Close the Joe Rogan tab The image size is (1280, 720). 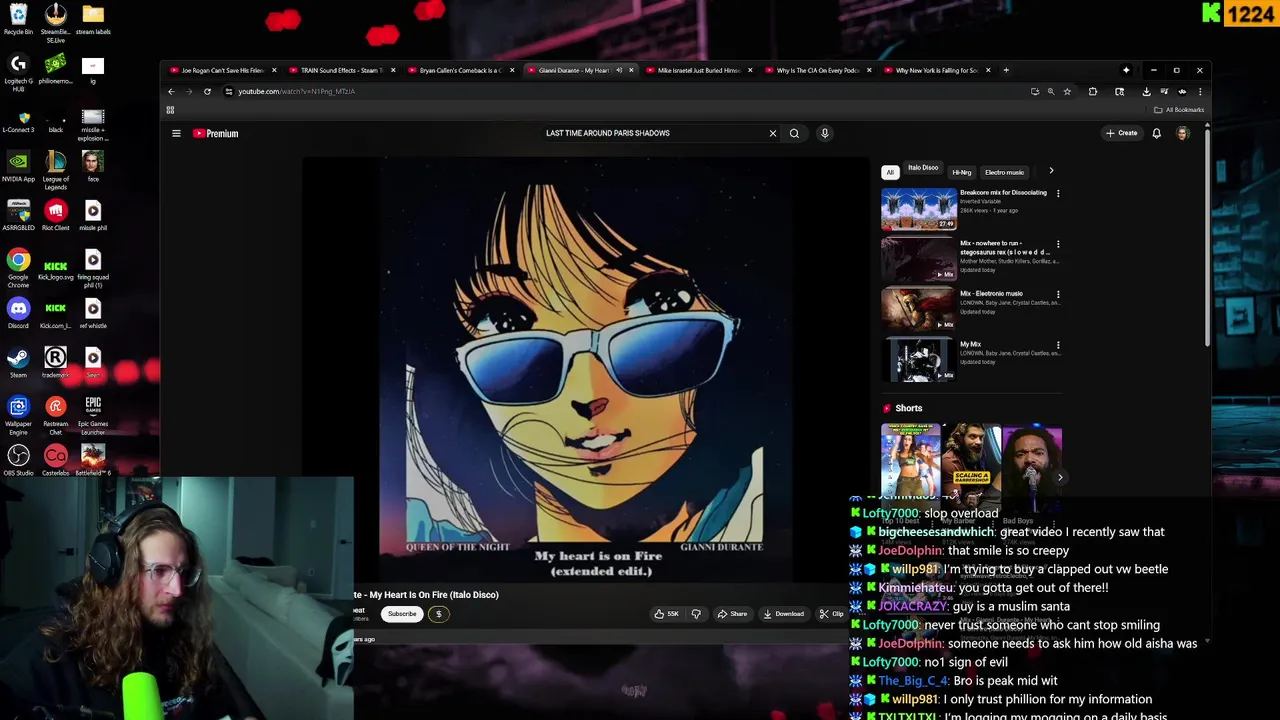point(274,70)
